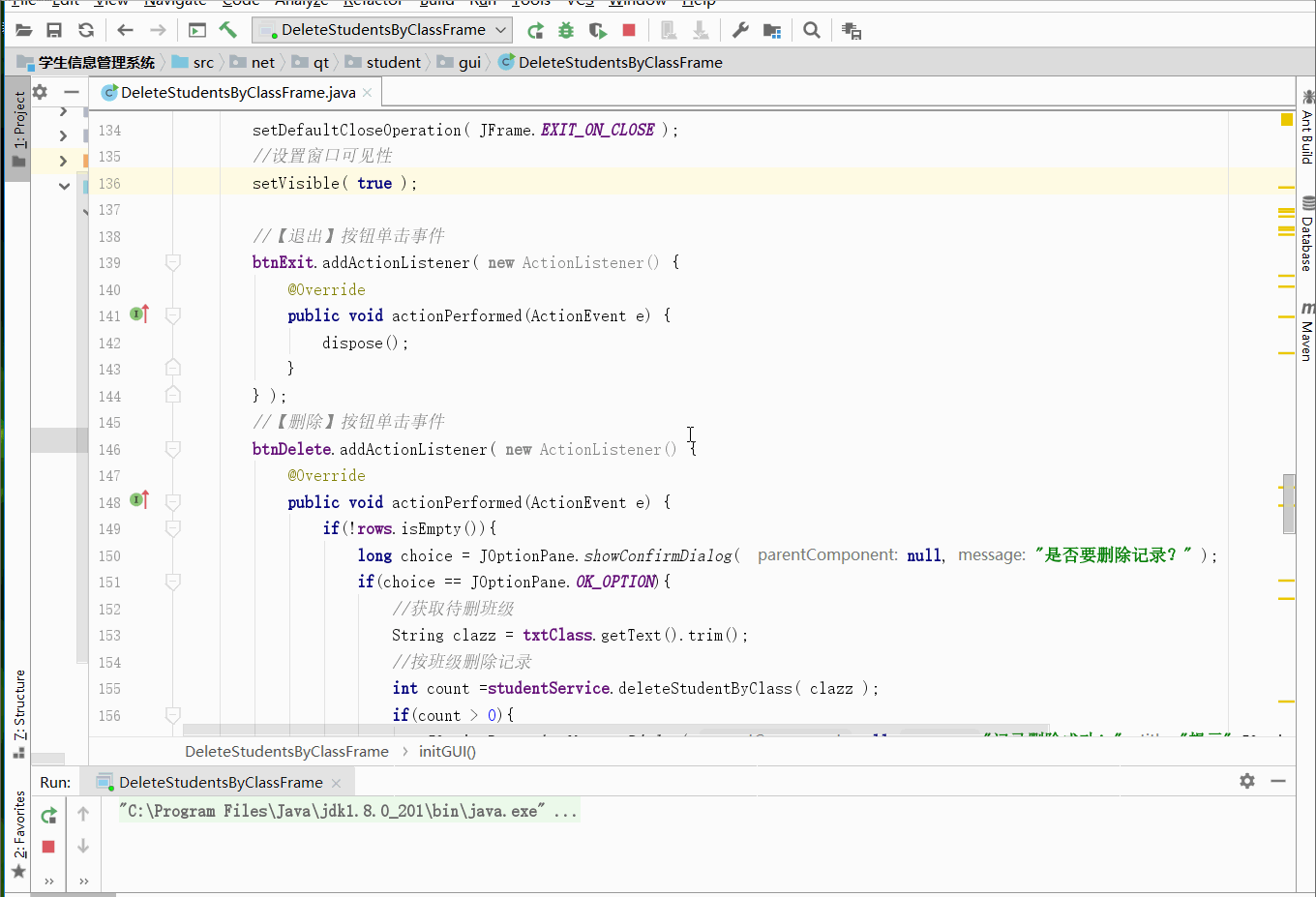Click the last toolbar icon right of search
The height and width of the screenshot is (897, 1316).
coord(852,30)
